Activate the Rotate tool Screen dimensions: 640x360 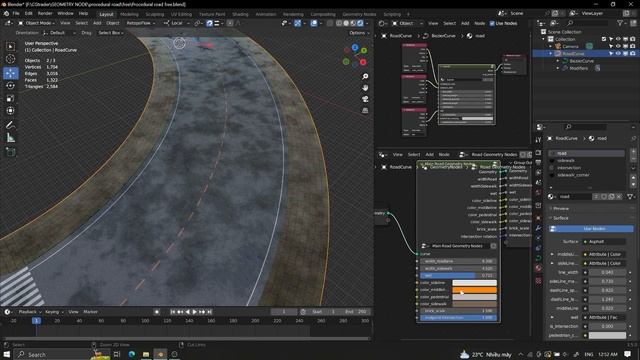[x=11, y=86]
